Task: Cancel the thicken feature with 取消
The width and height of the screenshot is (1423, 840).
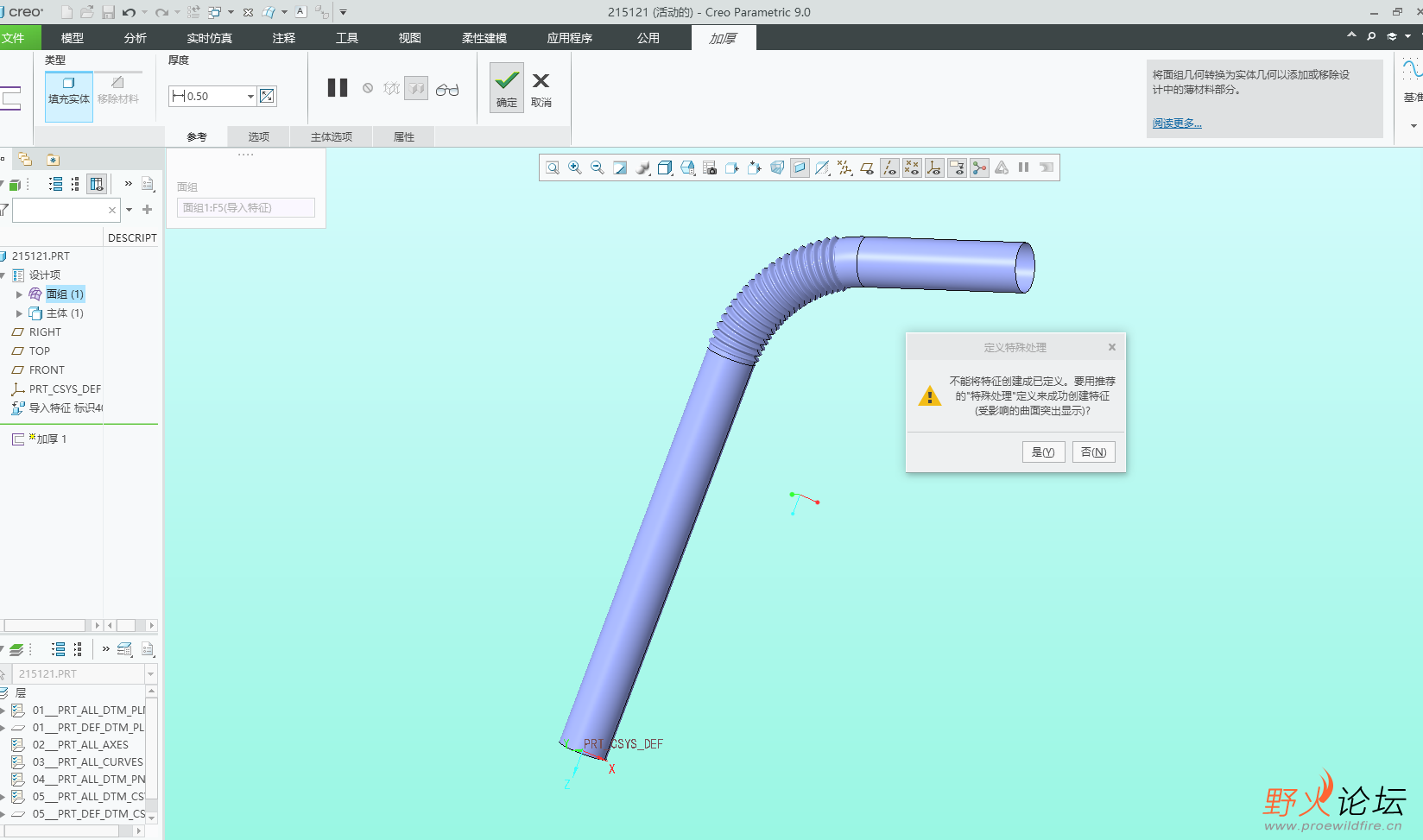Action: [541, 89]
